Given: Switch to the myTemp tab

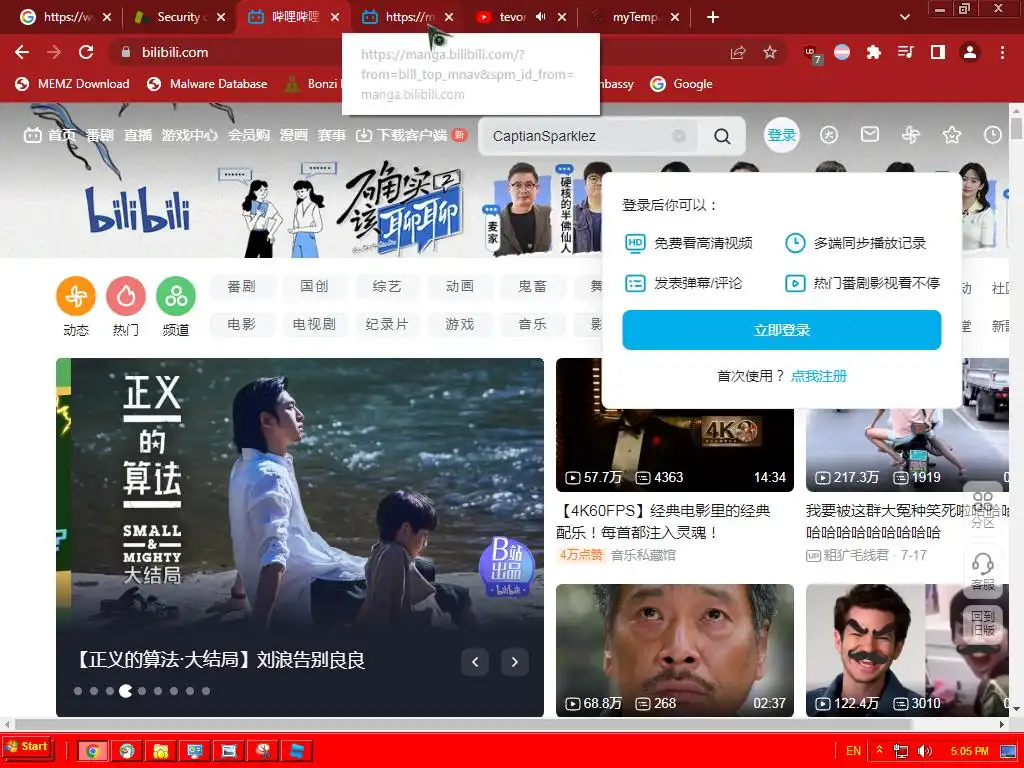Looking at the screenshot, I should click(x=634, y=17).
